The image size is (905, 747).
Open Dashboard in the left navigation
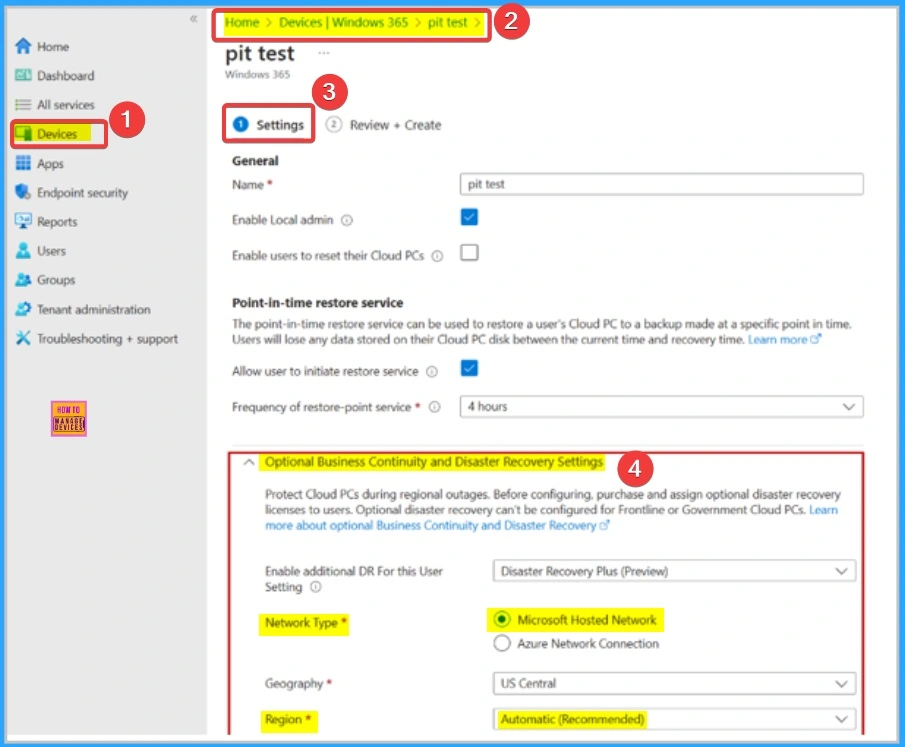65,76
